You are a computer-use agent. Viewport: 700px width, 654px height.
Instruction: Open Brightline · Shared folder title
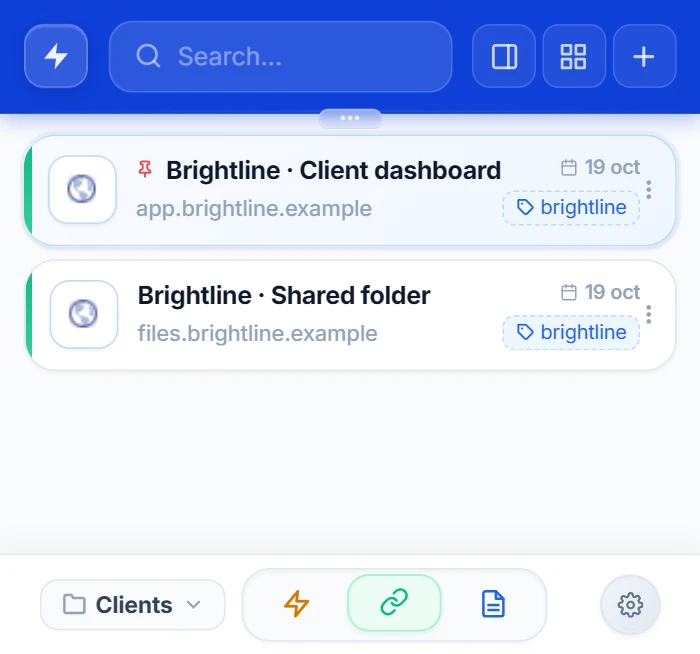tap(284, 296)
